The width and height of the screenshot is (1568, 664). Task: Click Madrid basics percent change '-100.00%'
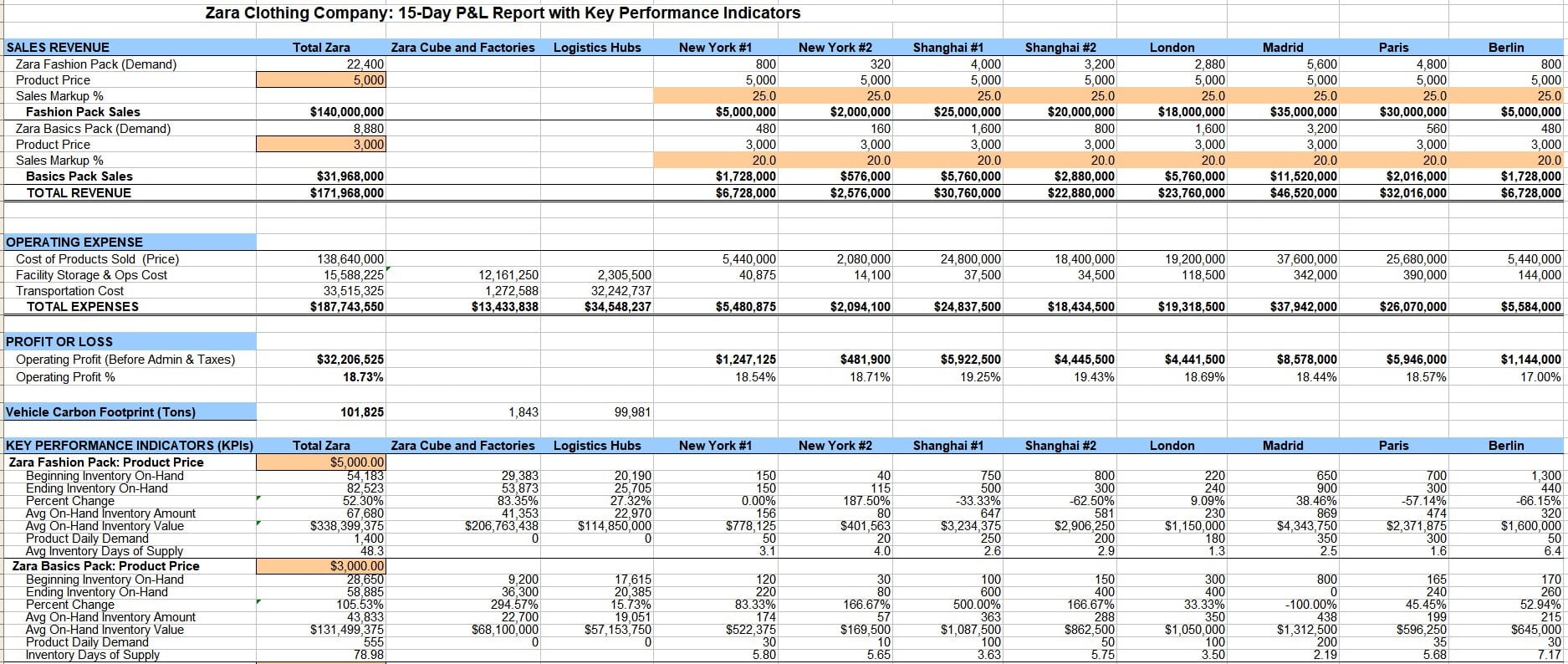click(1310, 605)
